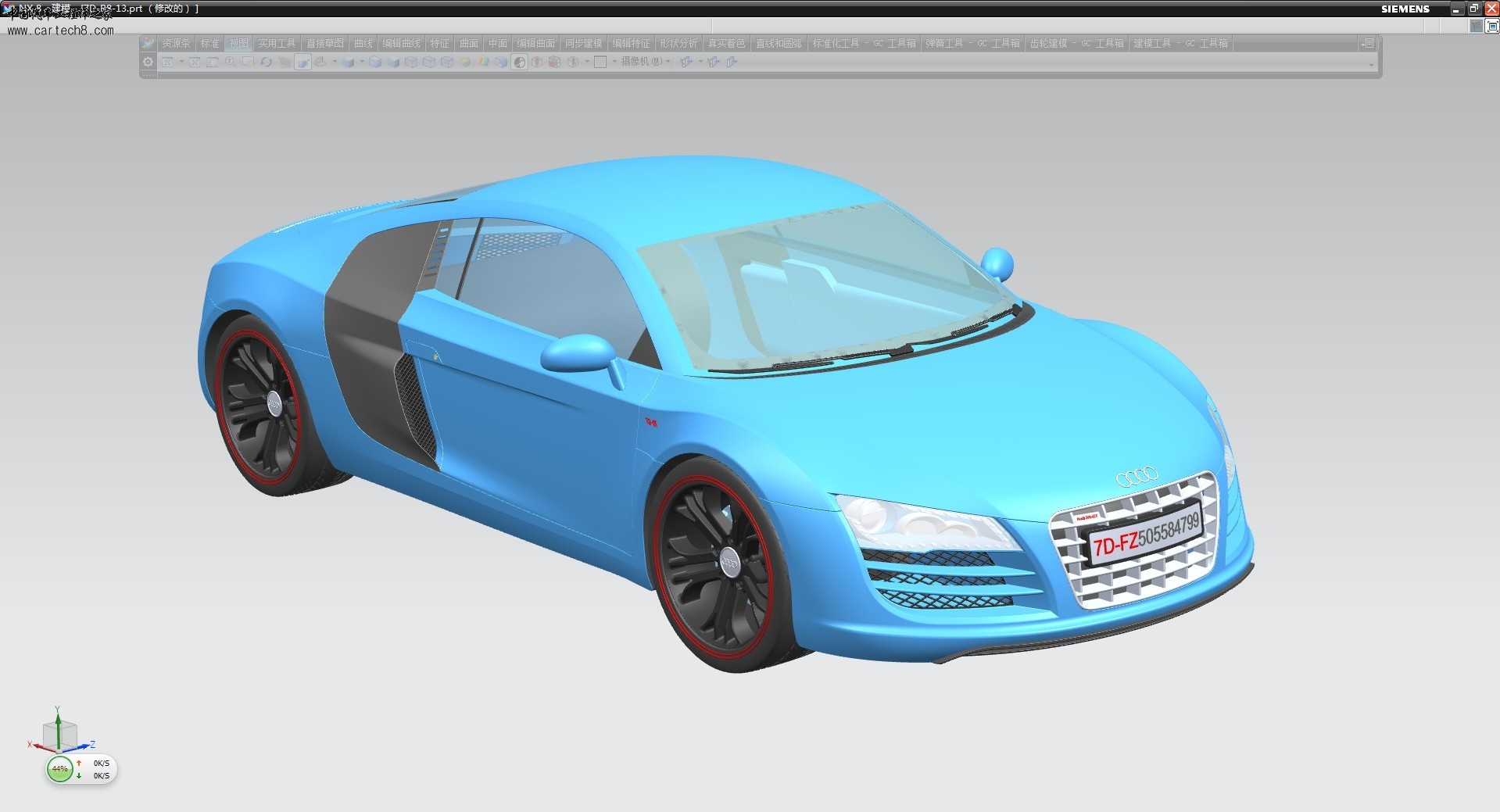Select the 视图 tab
This screenshot has width=1500, height=812.
click(238, 43)
